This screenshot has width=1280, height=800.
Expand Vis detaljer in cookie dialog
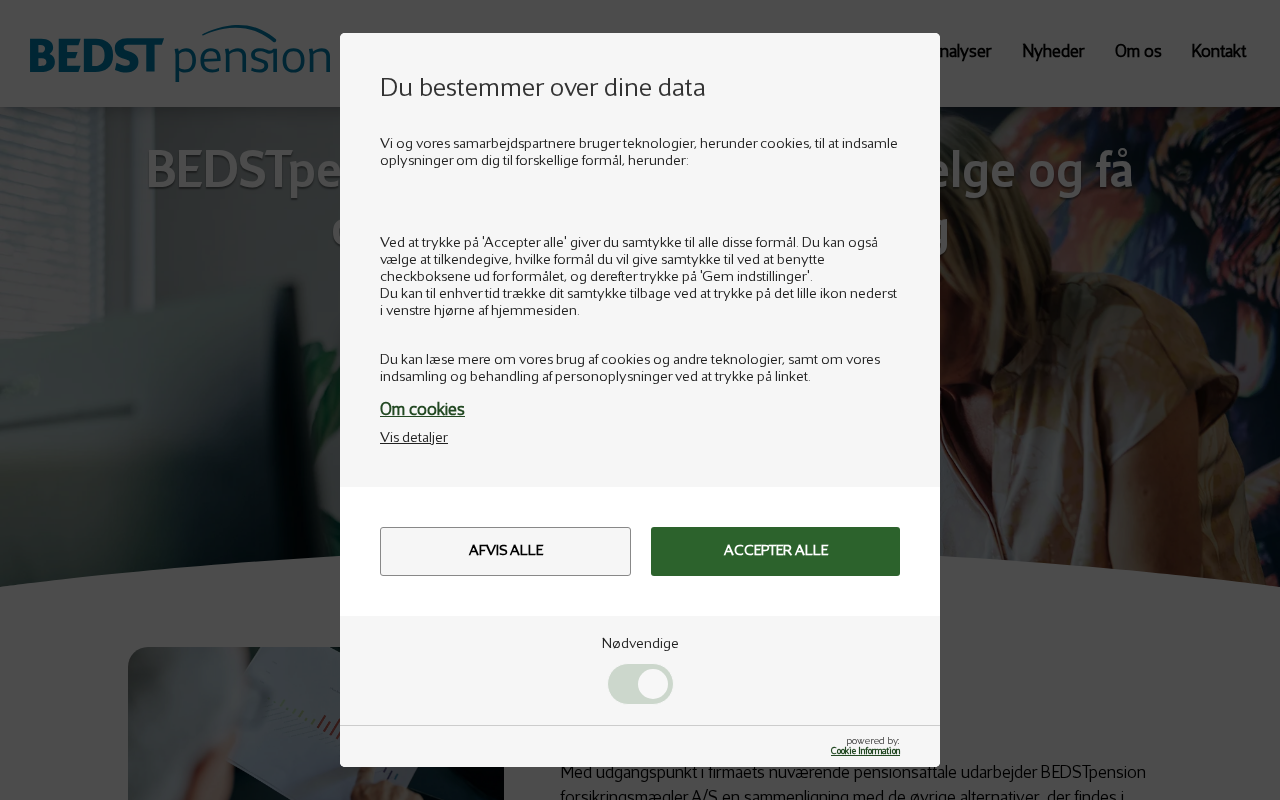pos(414,437)
